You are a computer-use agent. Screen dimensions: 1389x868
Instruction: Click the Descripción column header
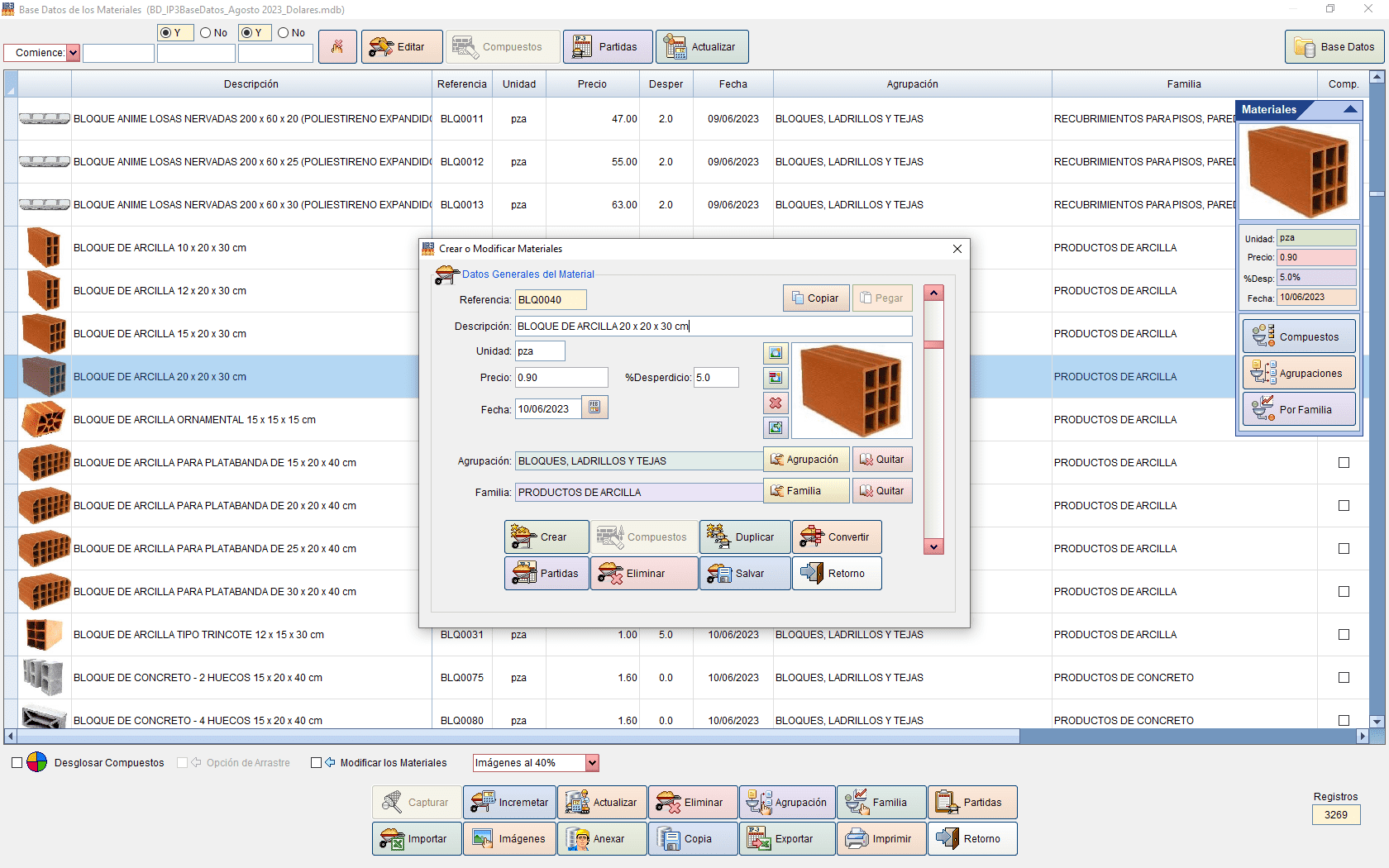pyautogui.click(x=252, y=83)
